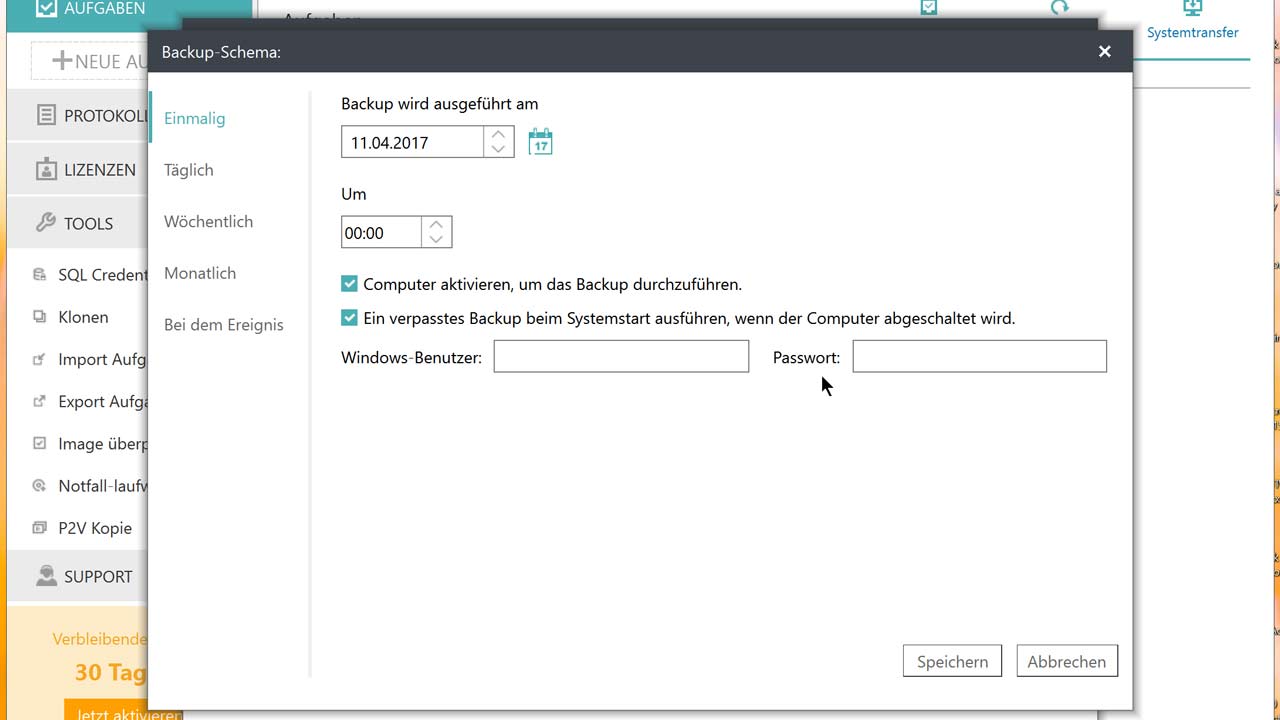This screenshot has width=1280, height=720.
Task: Click the Abbrechen button
Action: [x=1066, y=662]
